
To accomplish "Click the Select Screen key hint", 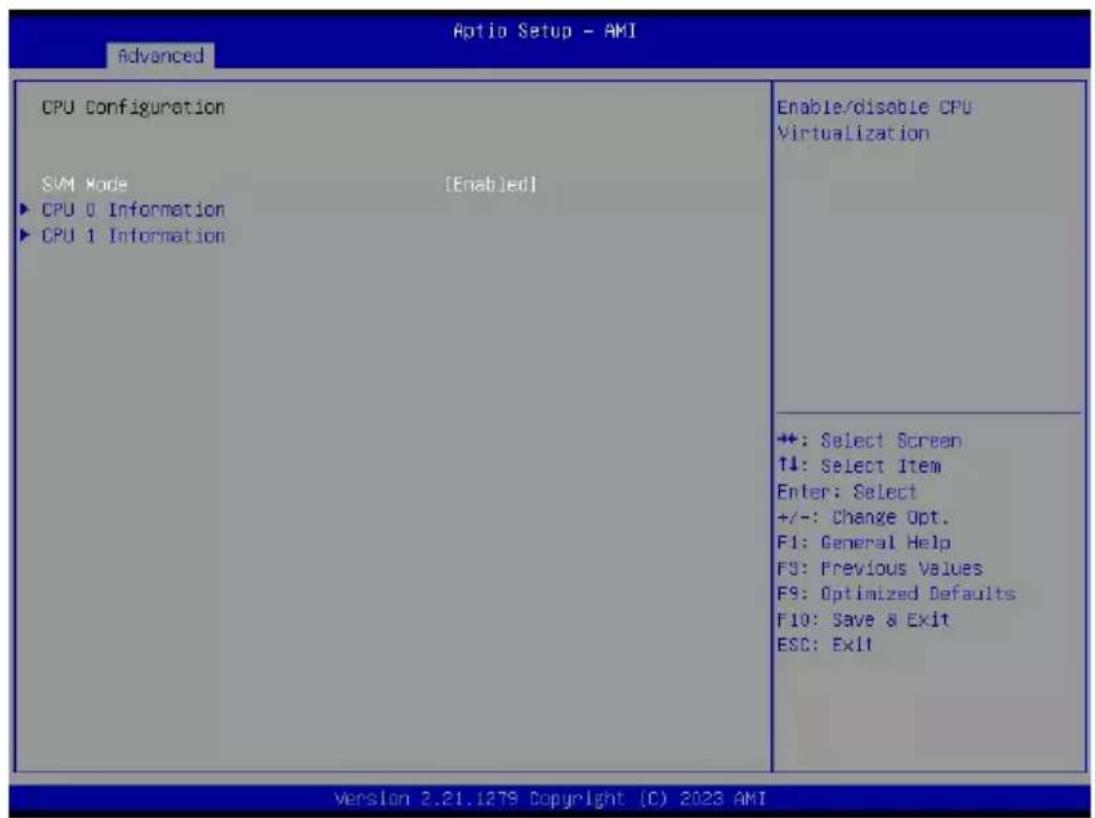I will 869,441.
